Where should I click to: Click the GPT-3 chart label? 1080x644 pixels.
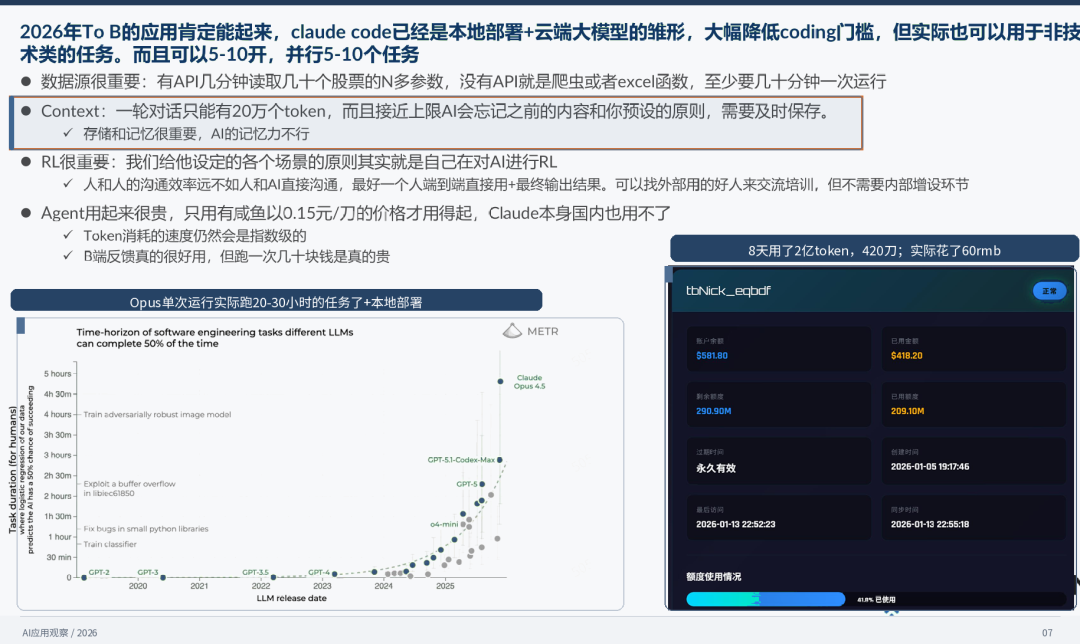(147, 572)
